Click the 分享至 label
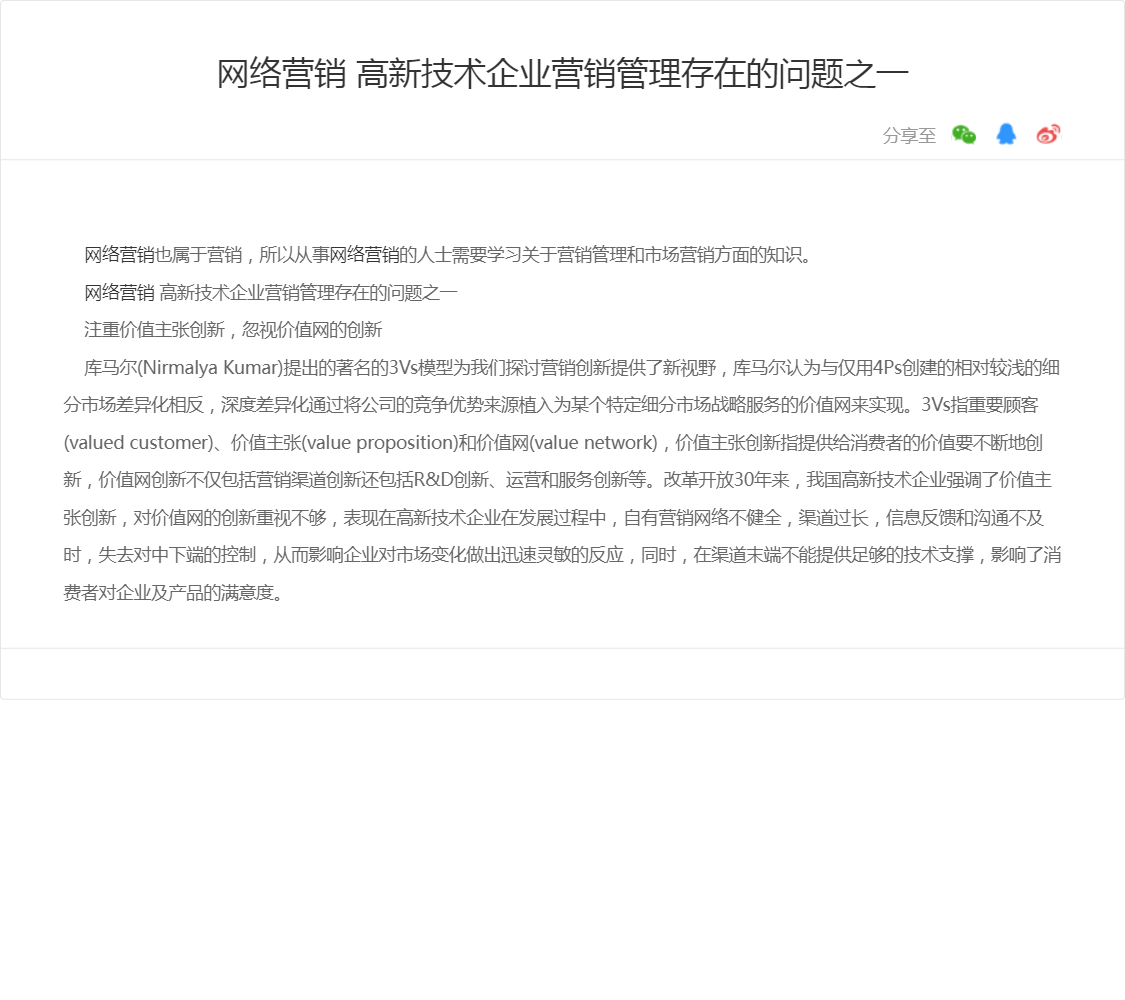Image resolution: width=1125 pixels, height=1000 pixels. tap(909, 136)
